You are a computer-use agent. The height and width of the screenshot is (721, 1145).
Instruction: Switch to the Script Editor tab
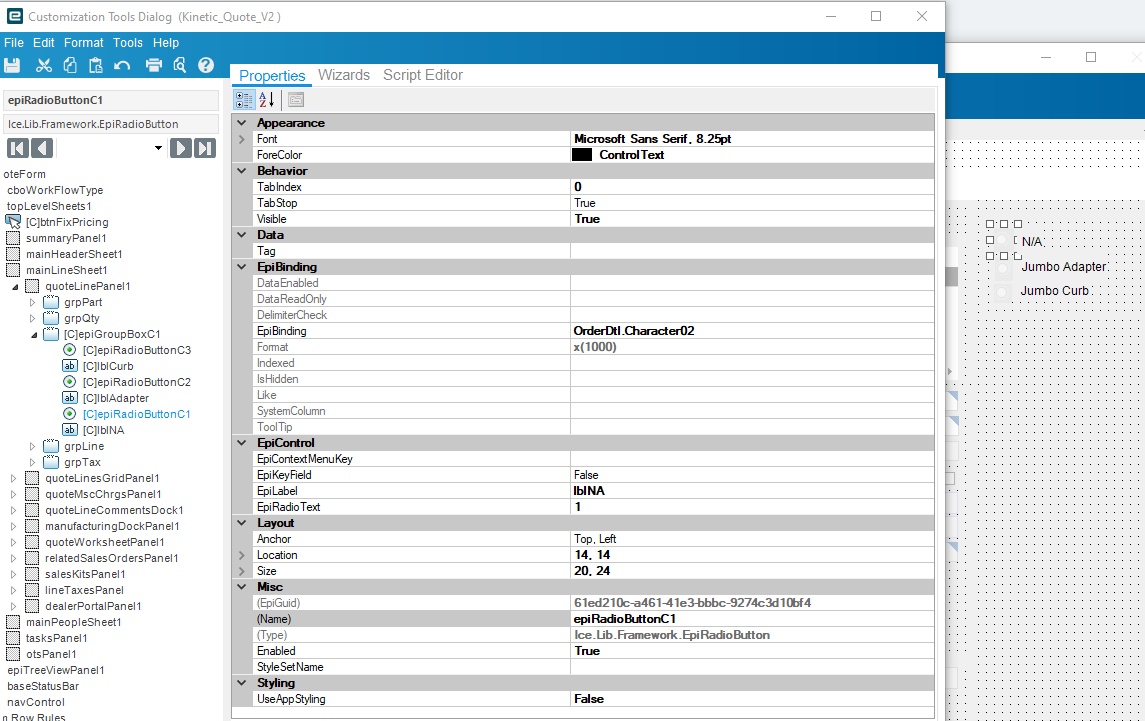point(423,75)
